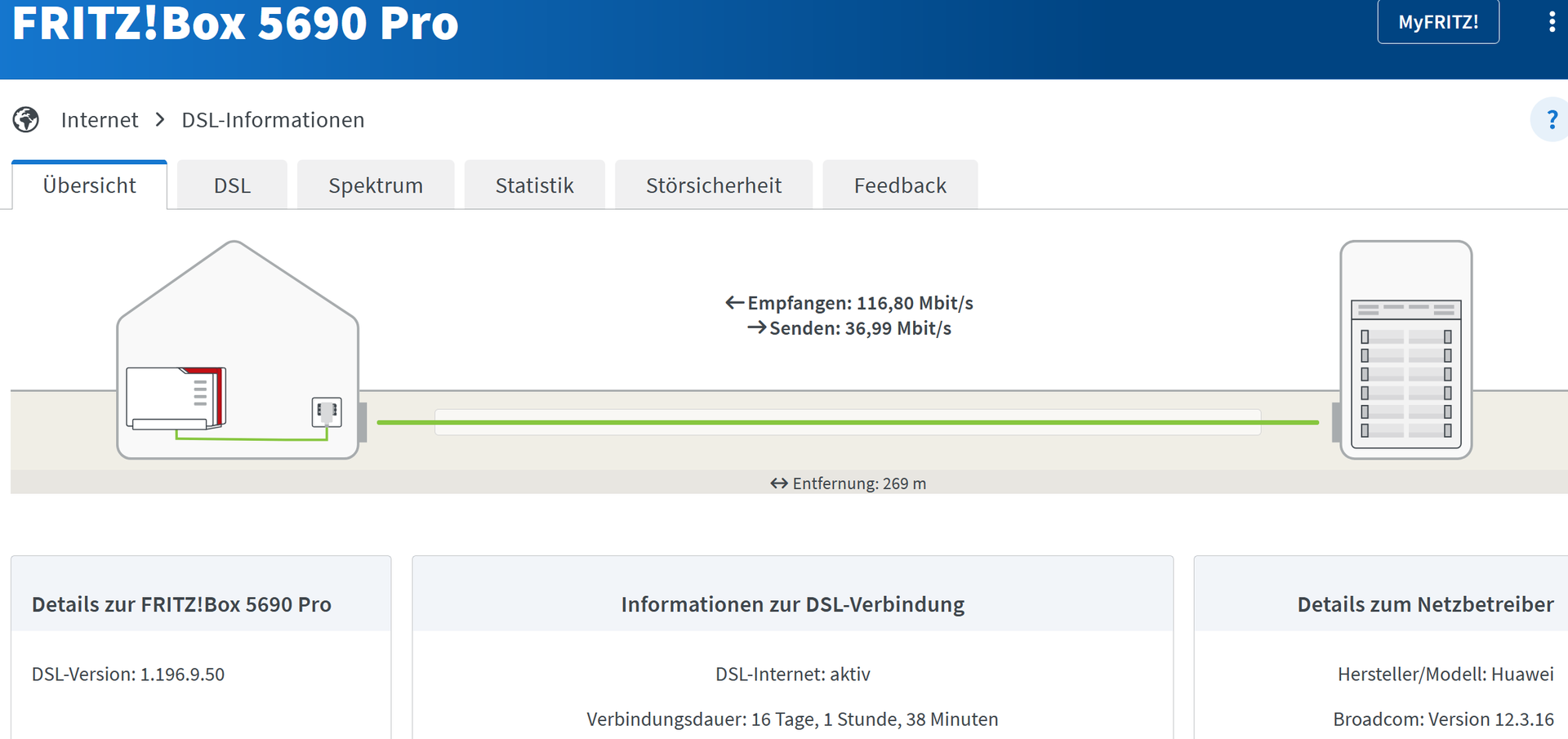Select the Übersicht tab

[x=90, y=185]
